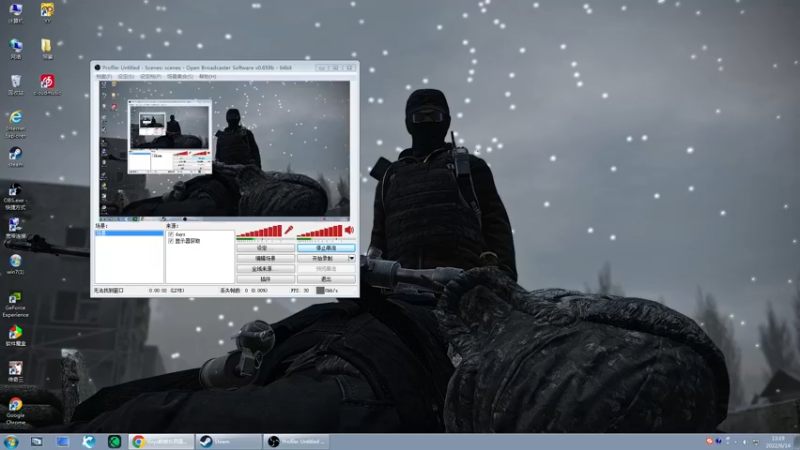This screenshot has height=450, width=800.
Task: Click the green round taskbar icon
Action: coord(114,442)
